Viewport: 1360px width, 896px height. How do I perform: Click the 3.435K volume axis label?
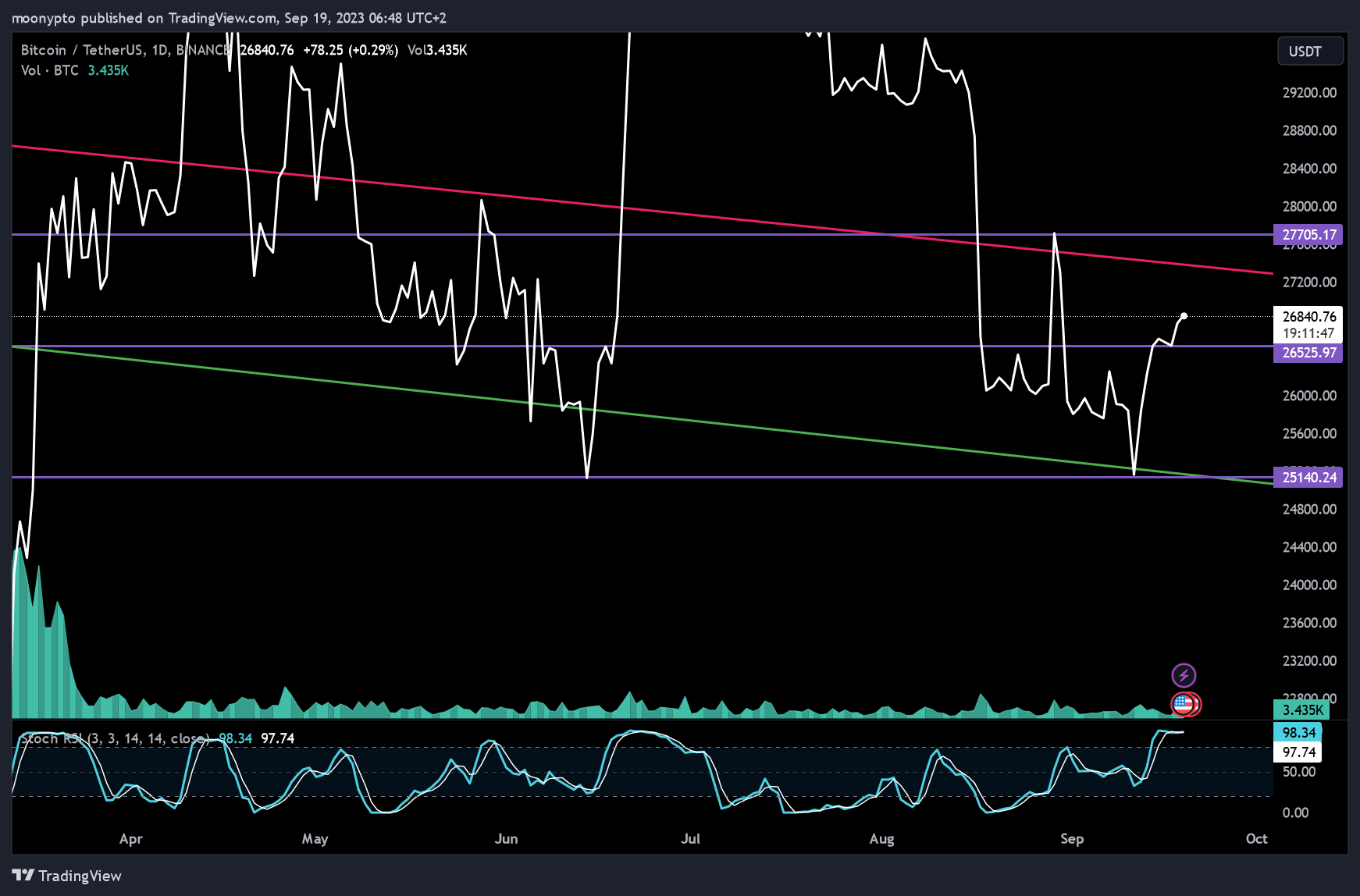1302,710
